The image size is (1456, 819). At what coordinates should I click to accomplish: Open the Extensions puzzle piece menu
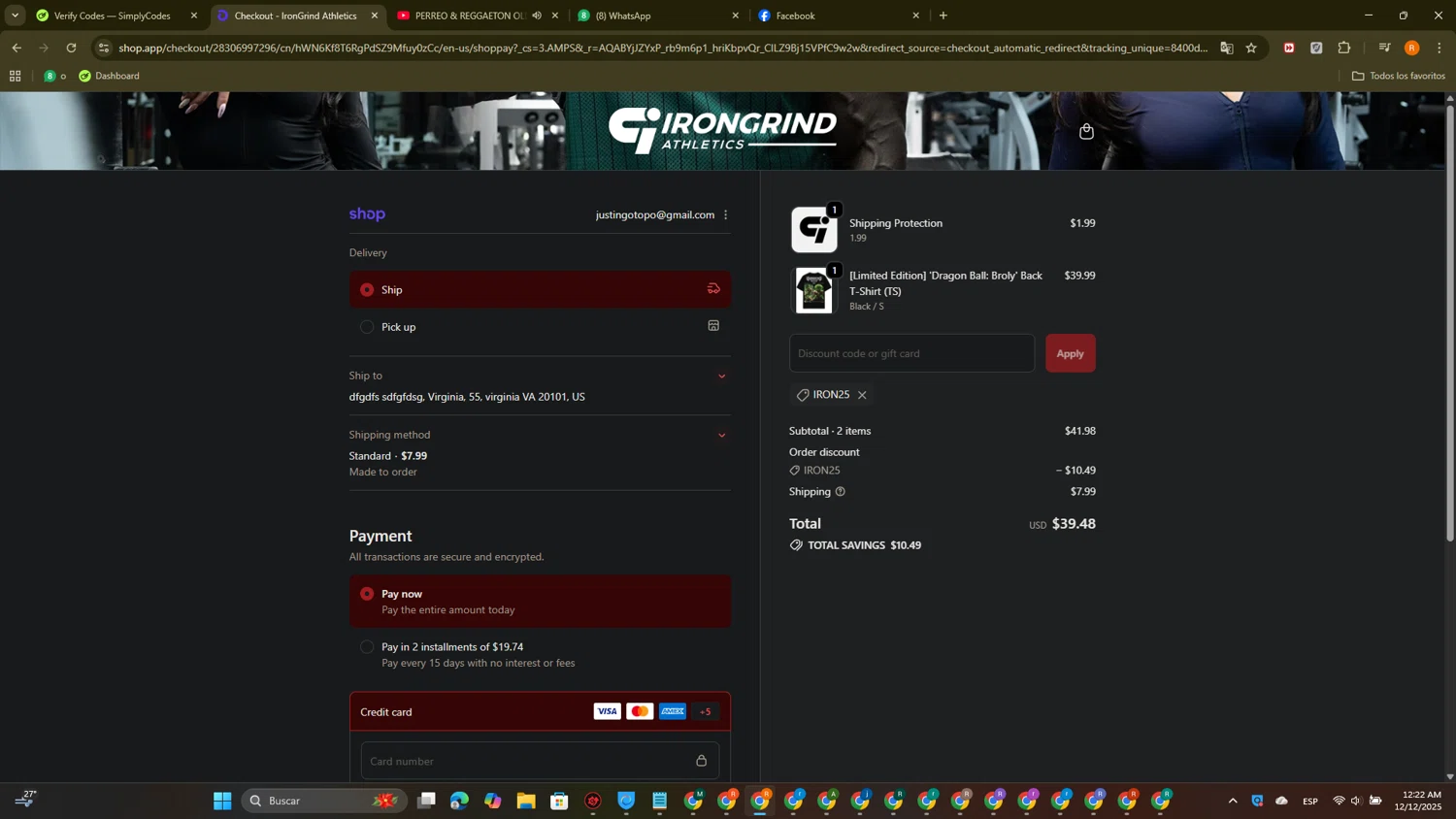(x=1344, y=48)
